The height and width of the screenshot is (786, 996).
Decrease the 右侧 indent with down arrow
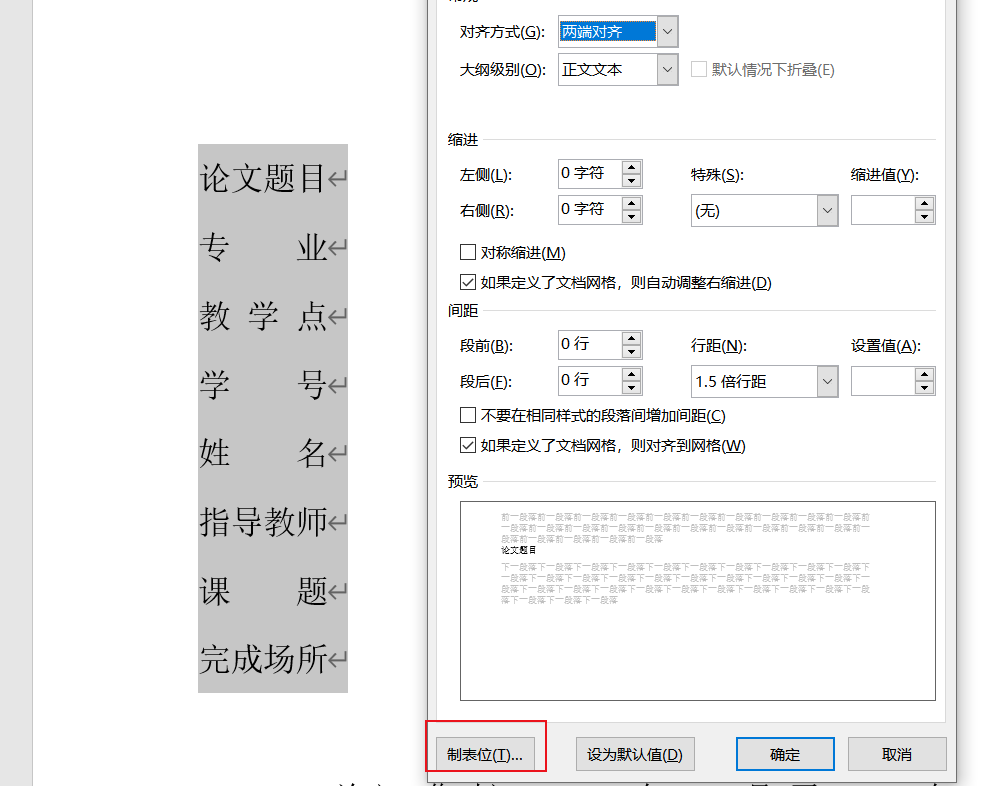click(x=631, y=217)
